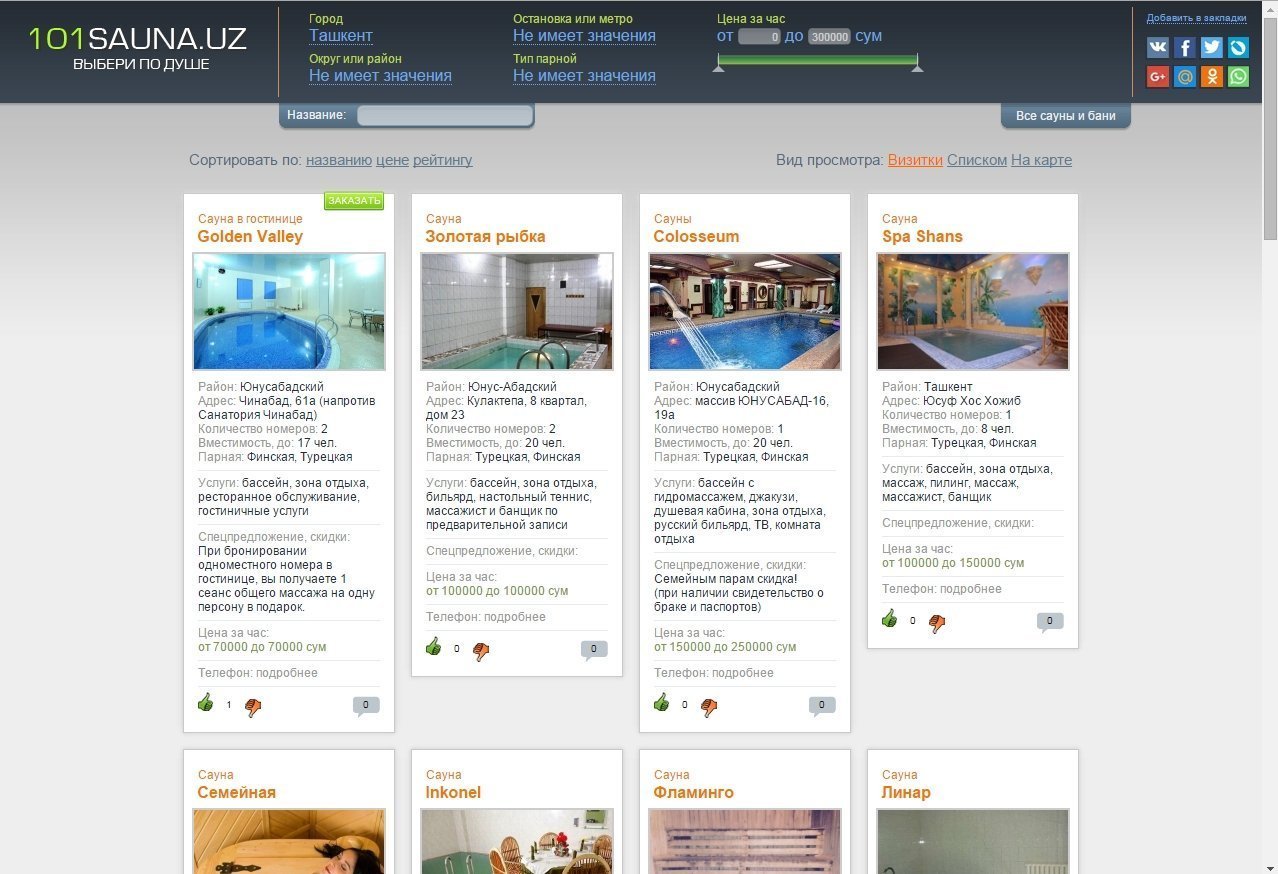Screen dimensions: 1278x874
Task: Click Добавить в закладки link
Action: [1197, 18]
